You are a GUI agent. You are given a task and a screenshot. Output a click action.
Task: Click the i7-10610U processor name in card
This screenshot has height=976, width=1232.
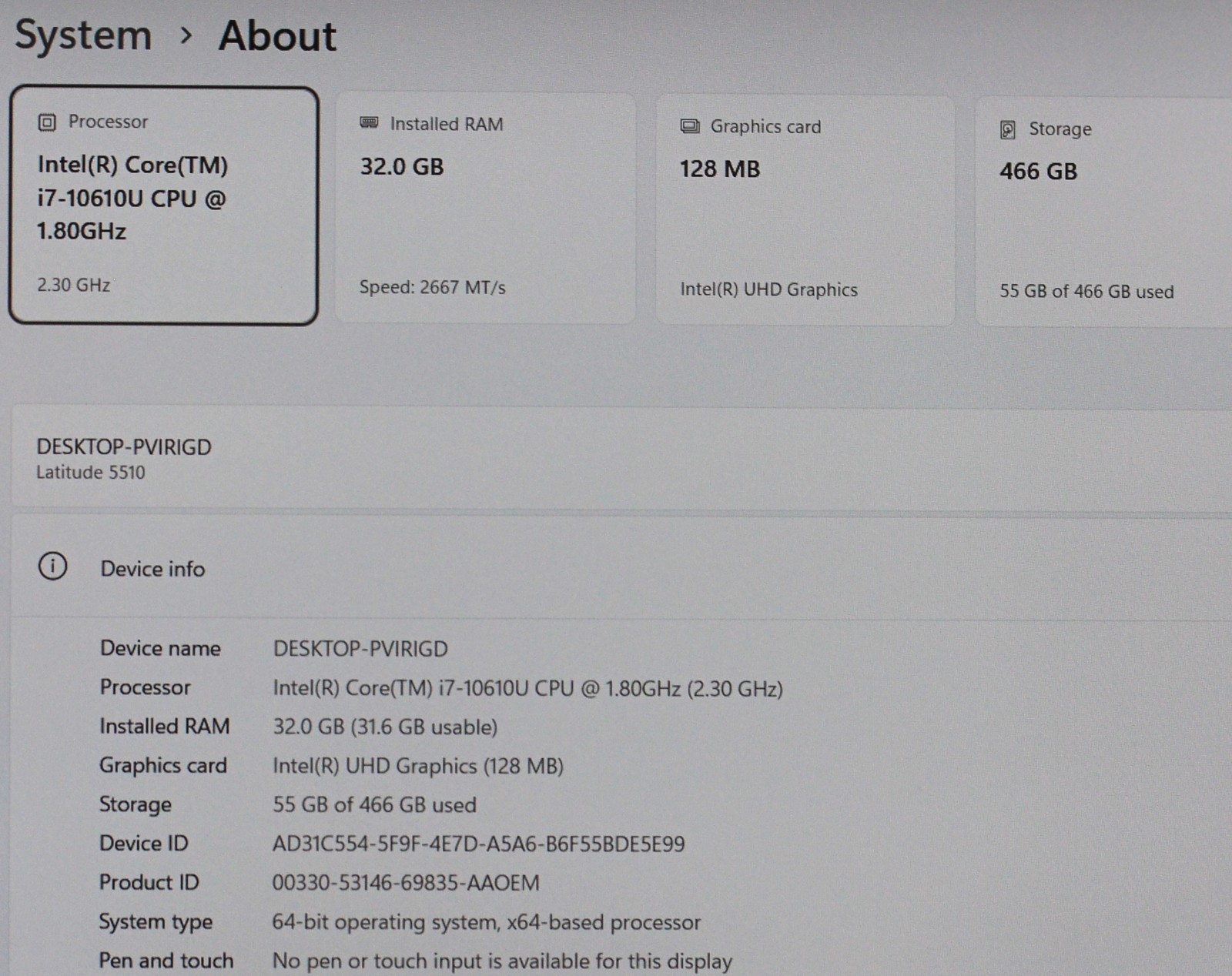[x=132, y=198]
